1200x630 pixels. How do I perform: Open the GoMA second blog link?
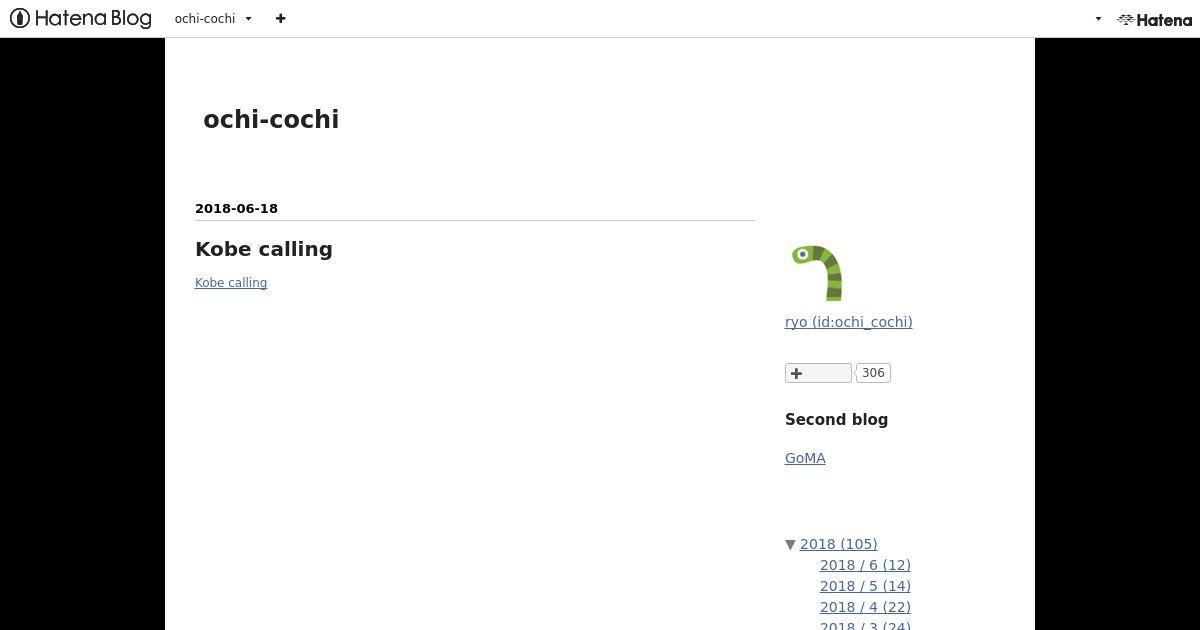pos(805,458)
